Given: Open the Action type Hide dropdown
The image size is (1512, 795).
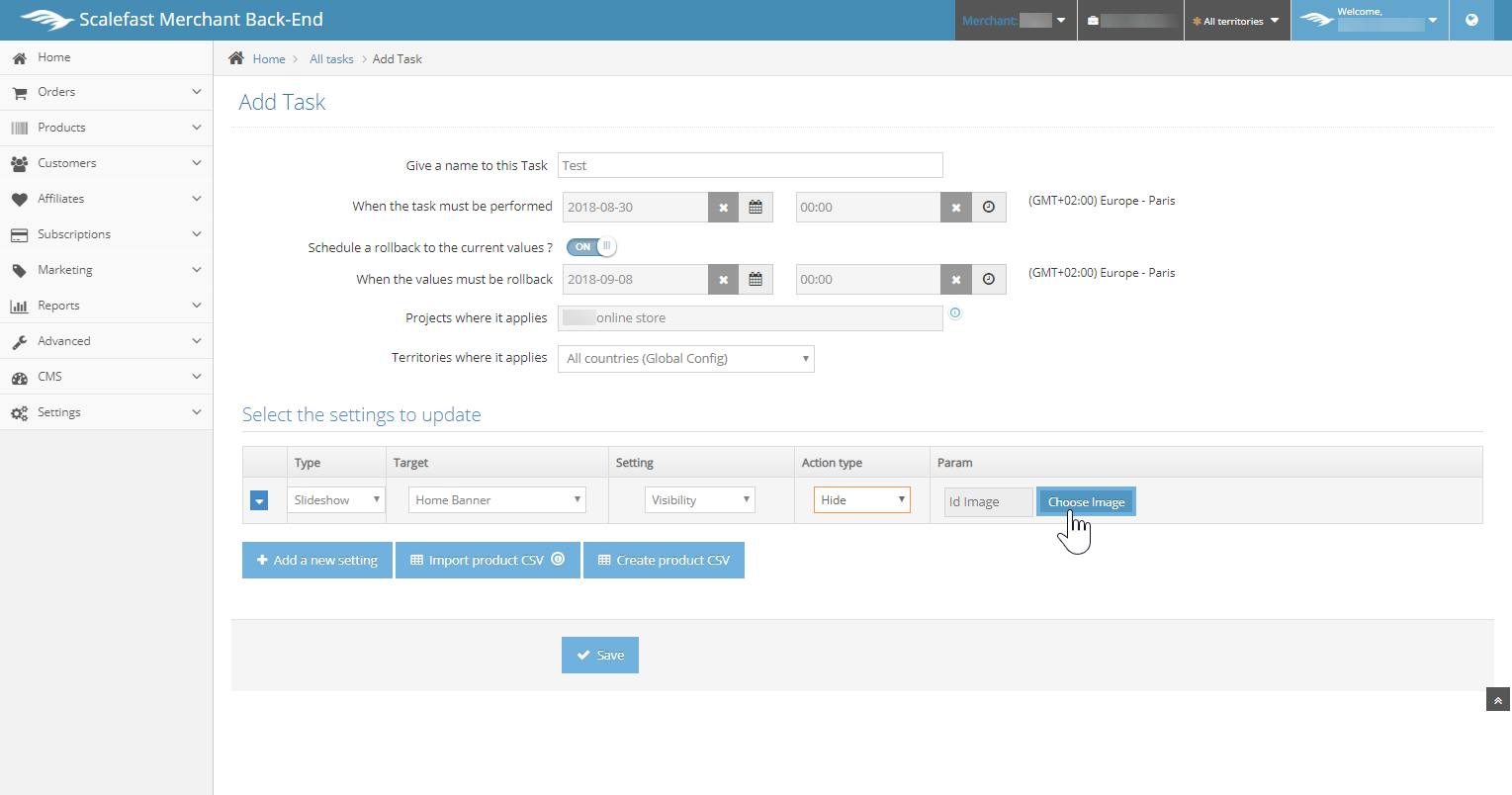Looking at the screenshot, I should 861,500.
